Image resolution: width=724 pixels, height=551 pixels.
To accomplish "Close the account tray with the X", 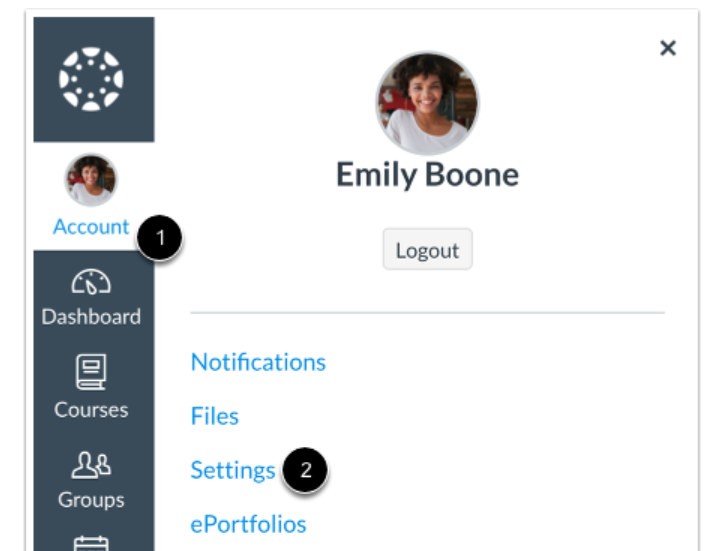I will (x=668, y=48).
